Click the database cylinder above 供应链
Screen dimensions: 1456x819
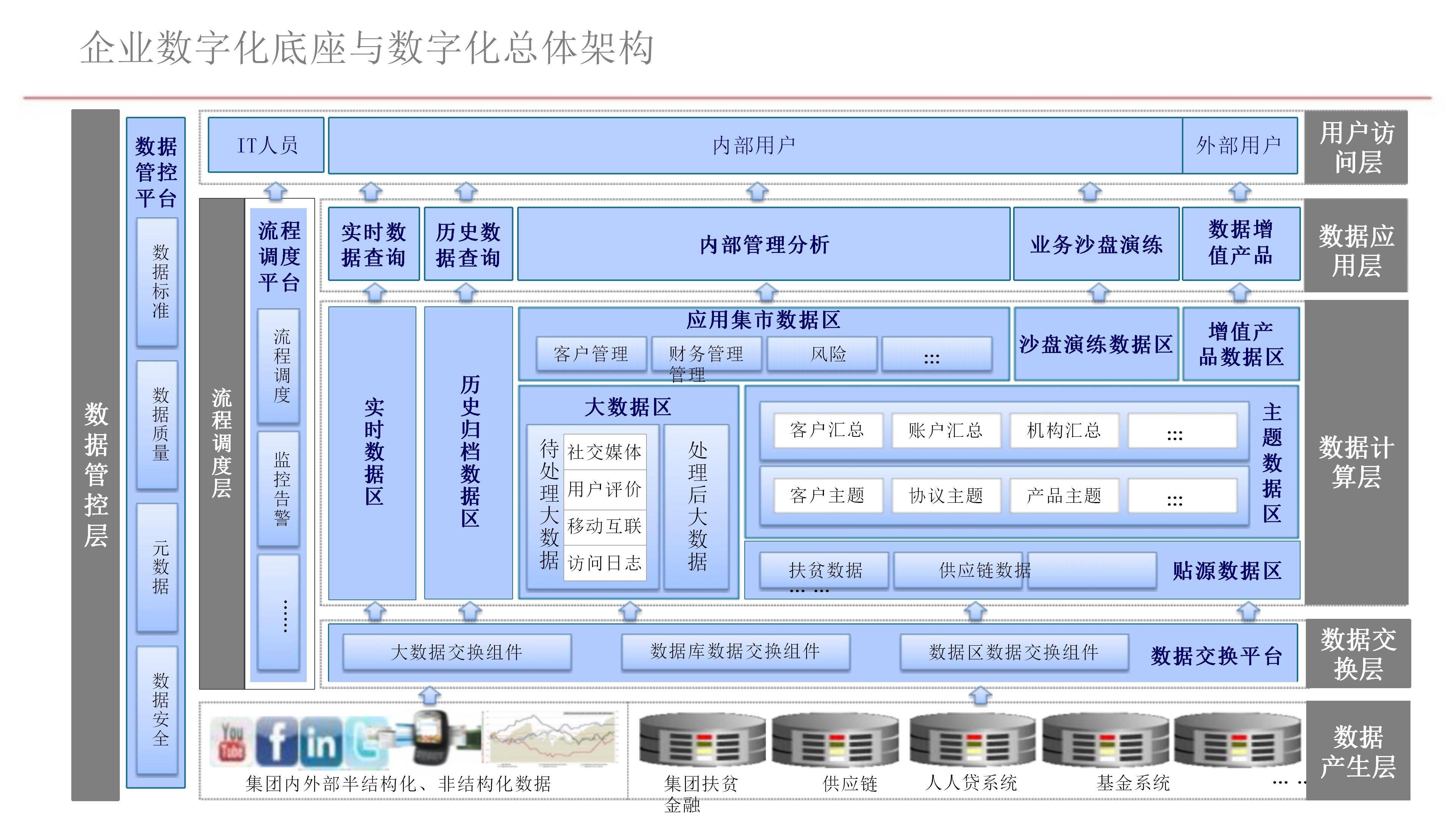[835, 739]
